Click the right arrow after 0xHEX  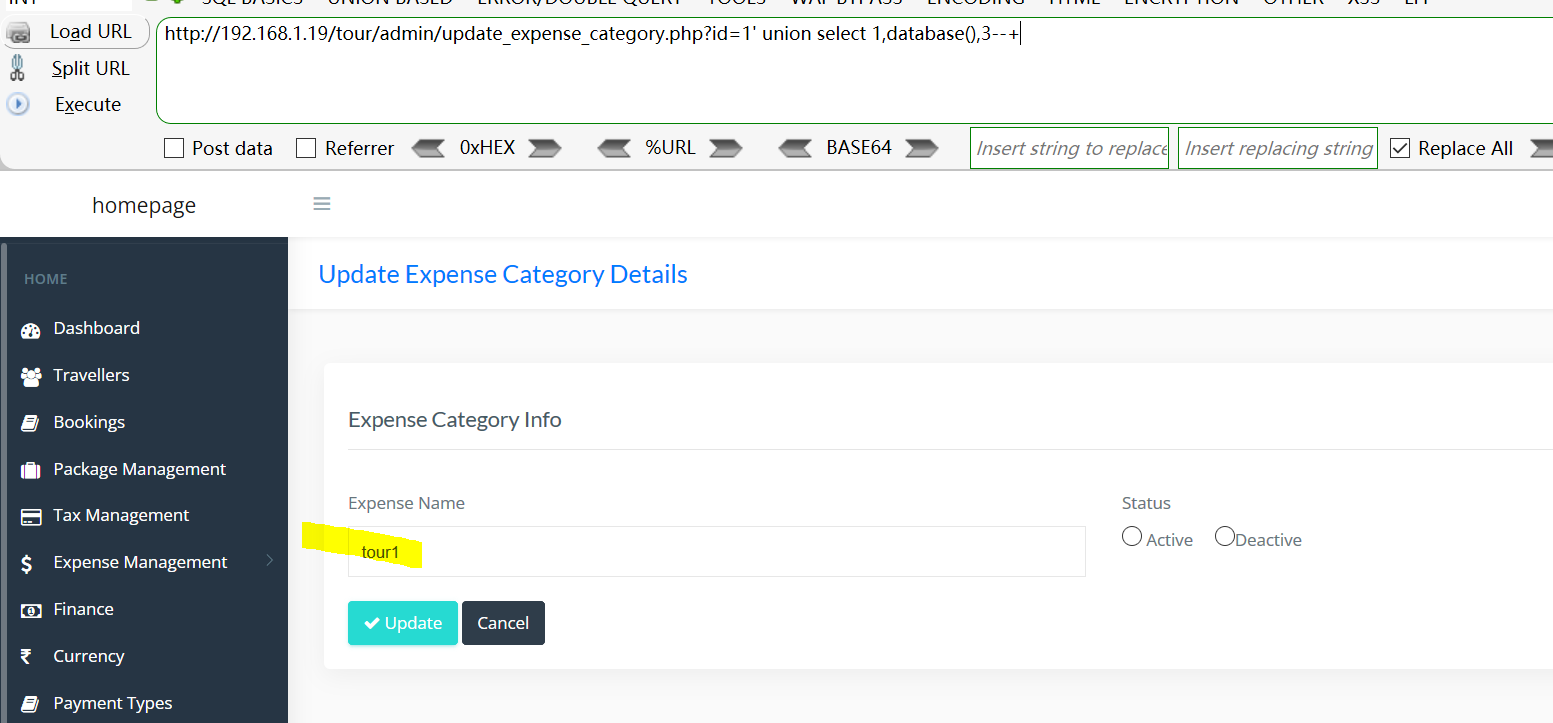coord(545,148)
